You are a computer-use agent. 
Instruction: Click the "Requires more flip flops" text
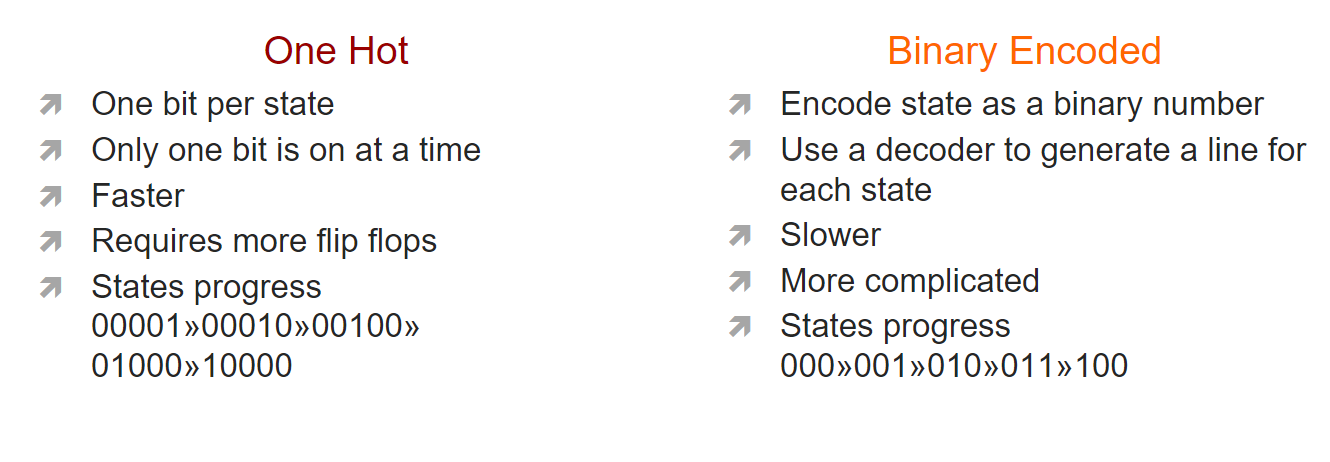click(x=264, y=241)
